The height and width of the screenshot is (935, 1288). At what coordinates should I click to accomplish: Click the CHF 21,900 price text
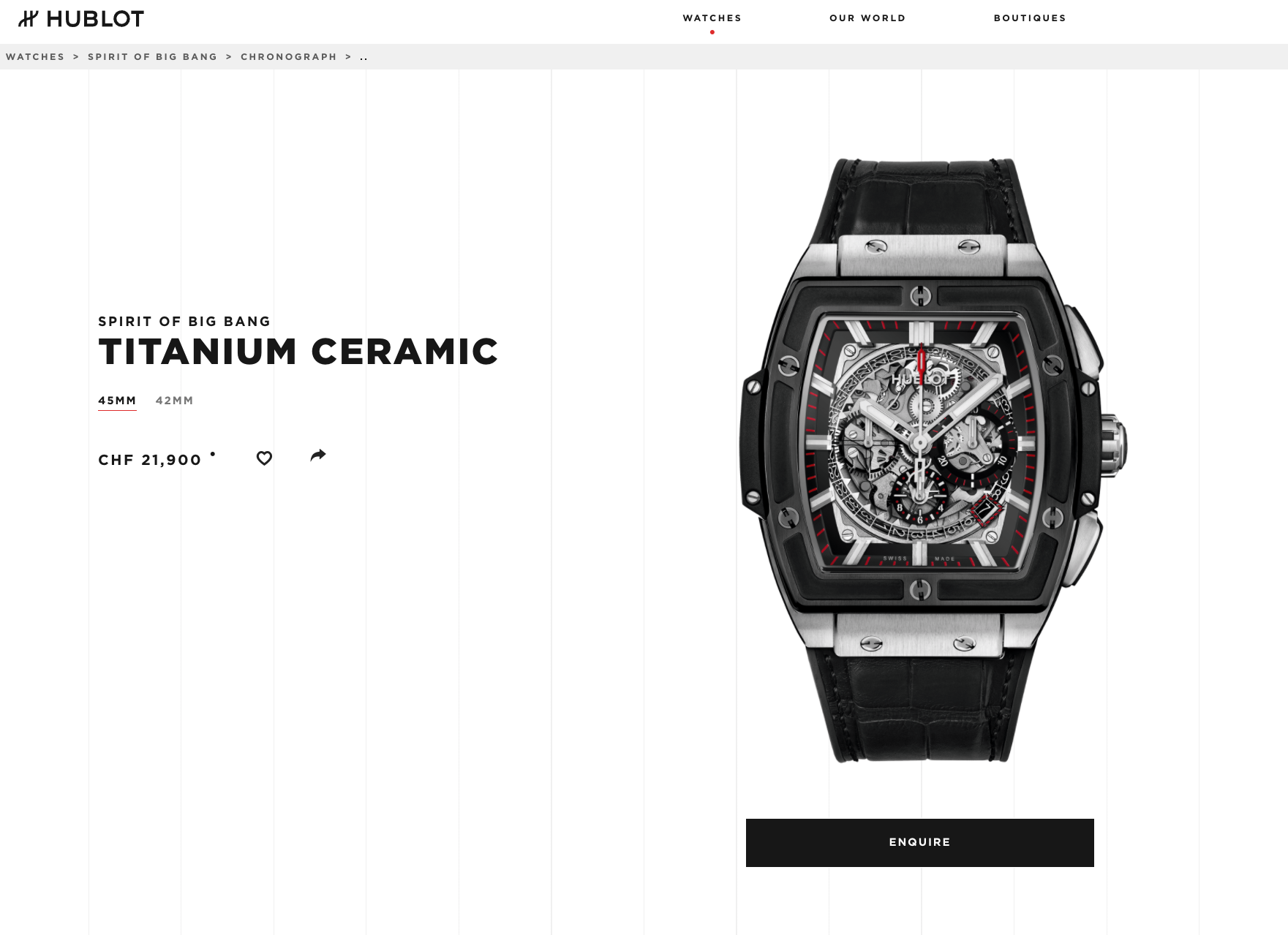(150, 460)
